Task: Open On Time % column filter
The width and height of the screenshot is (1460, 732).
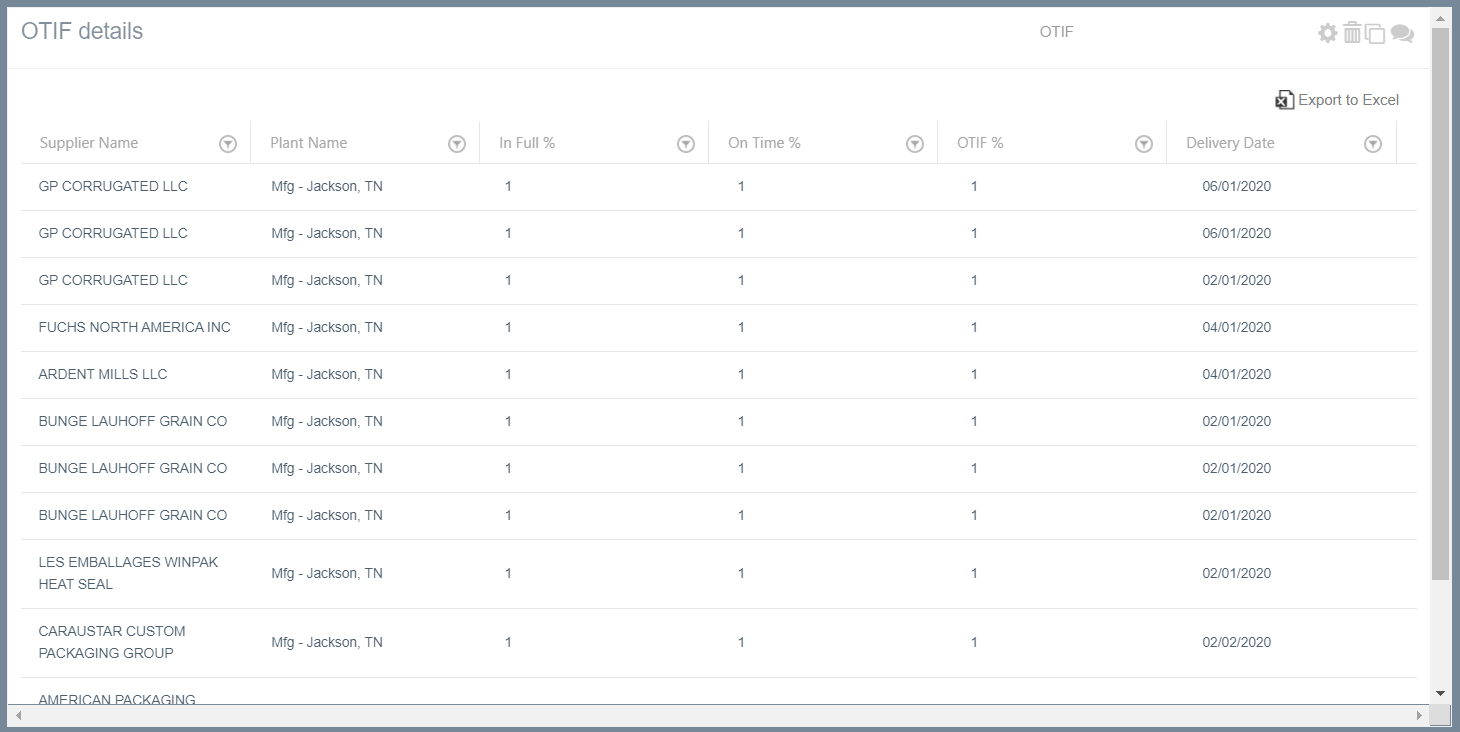Action: [915, 144]
